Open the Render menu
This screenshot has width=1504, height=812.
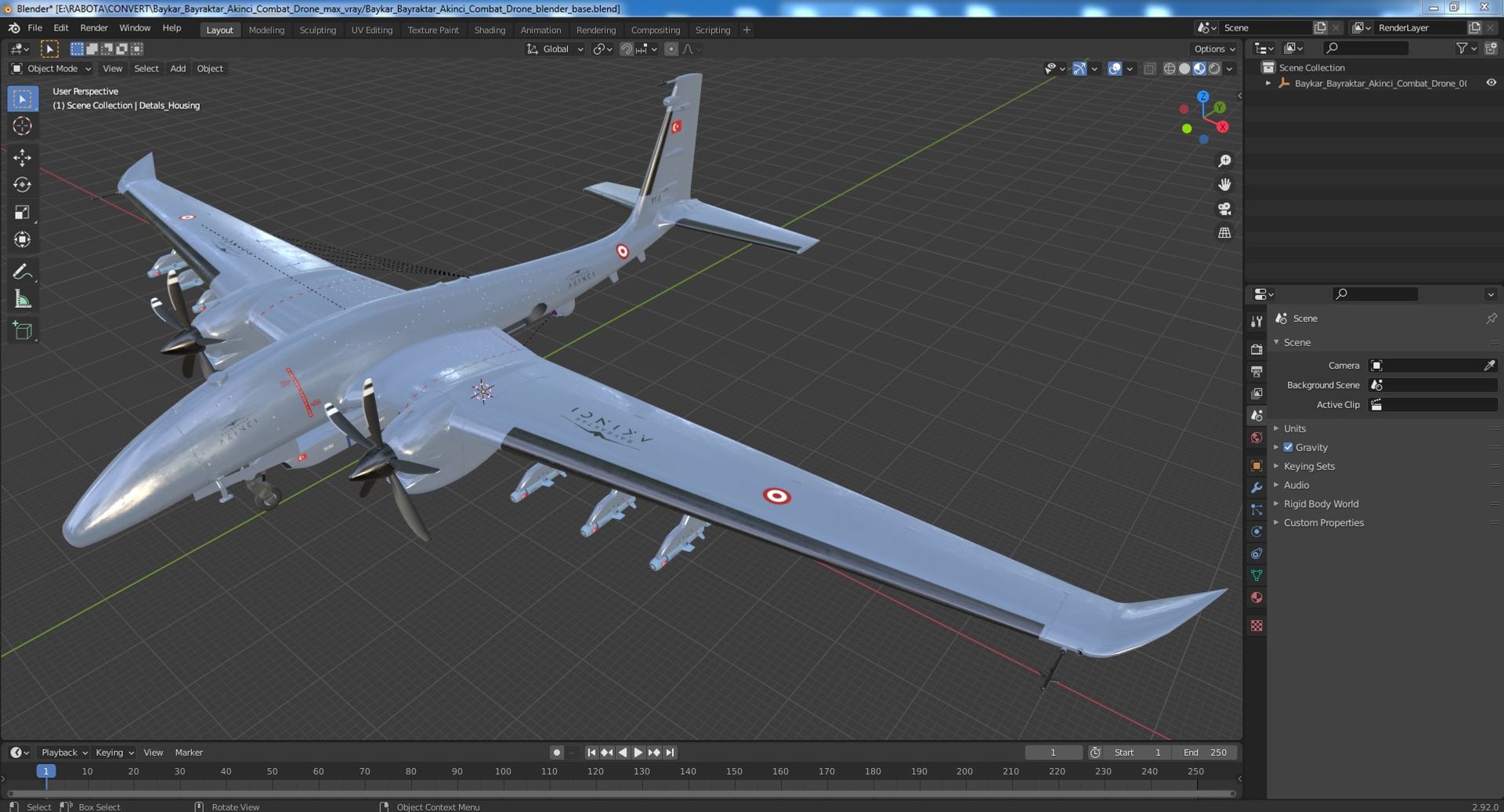pyautogui.click(x=94, y=28)
